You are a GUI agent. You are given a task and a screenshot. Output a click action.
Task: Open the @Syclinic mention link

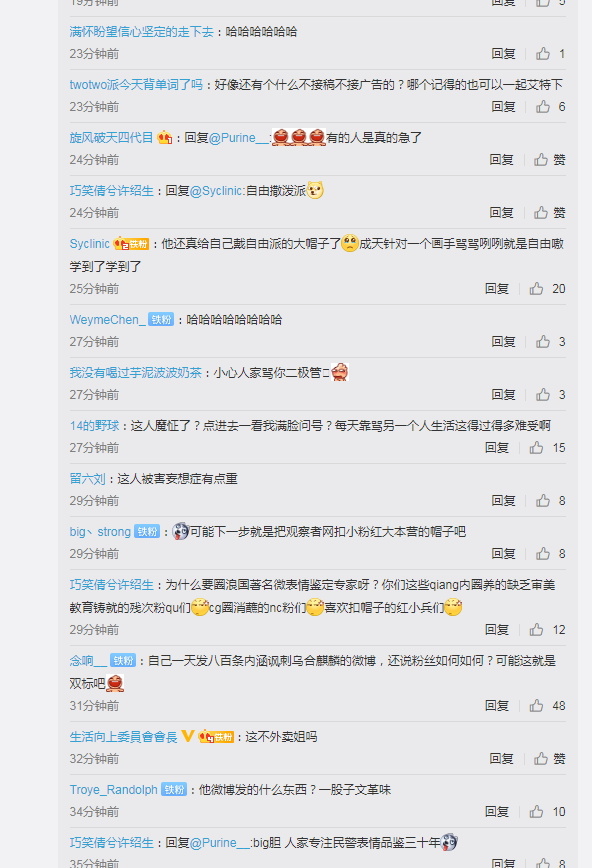click(x=217, y=190)
